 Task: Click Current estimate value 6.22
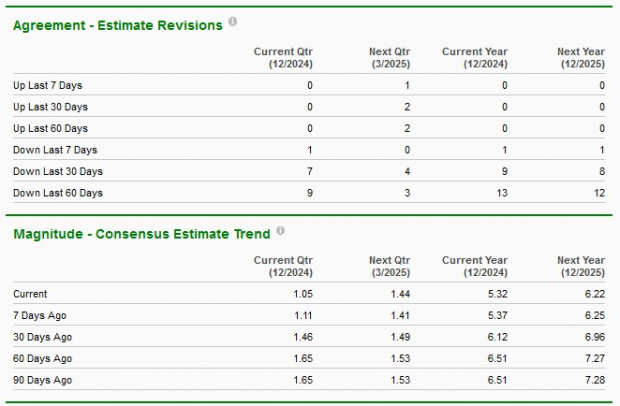click(595, 294)
